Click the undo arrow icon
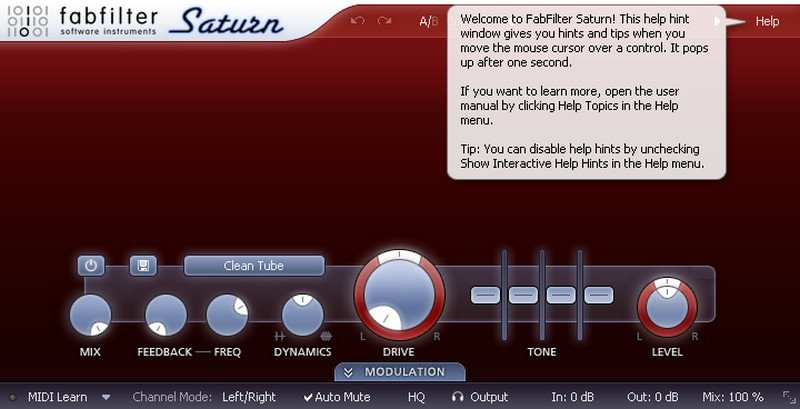This screenshot has width=800, height=409. [358, 21]
